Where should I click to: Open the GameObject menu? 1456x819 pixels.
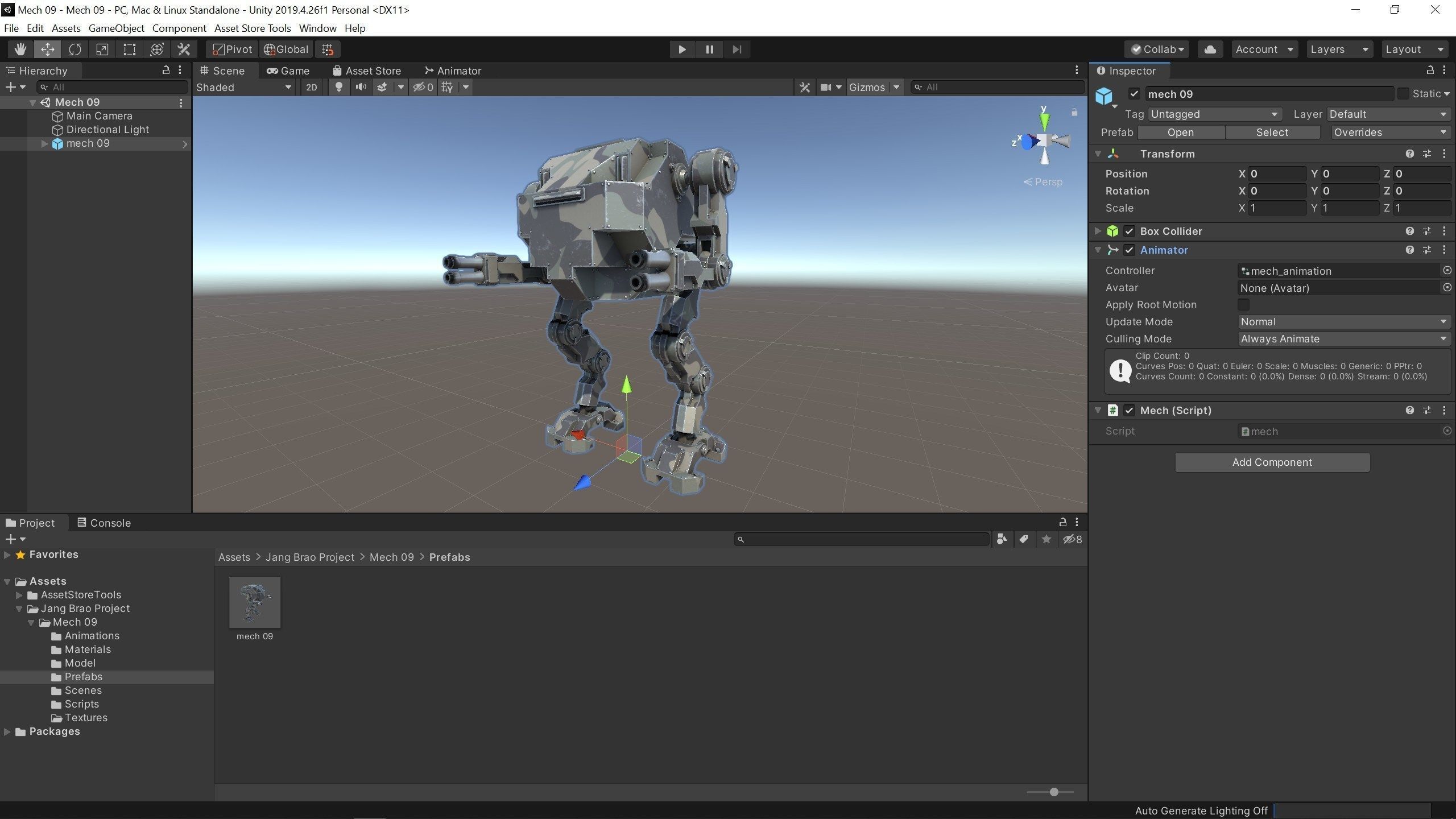tap(116, 28)
